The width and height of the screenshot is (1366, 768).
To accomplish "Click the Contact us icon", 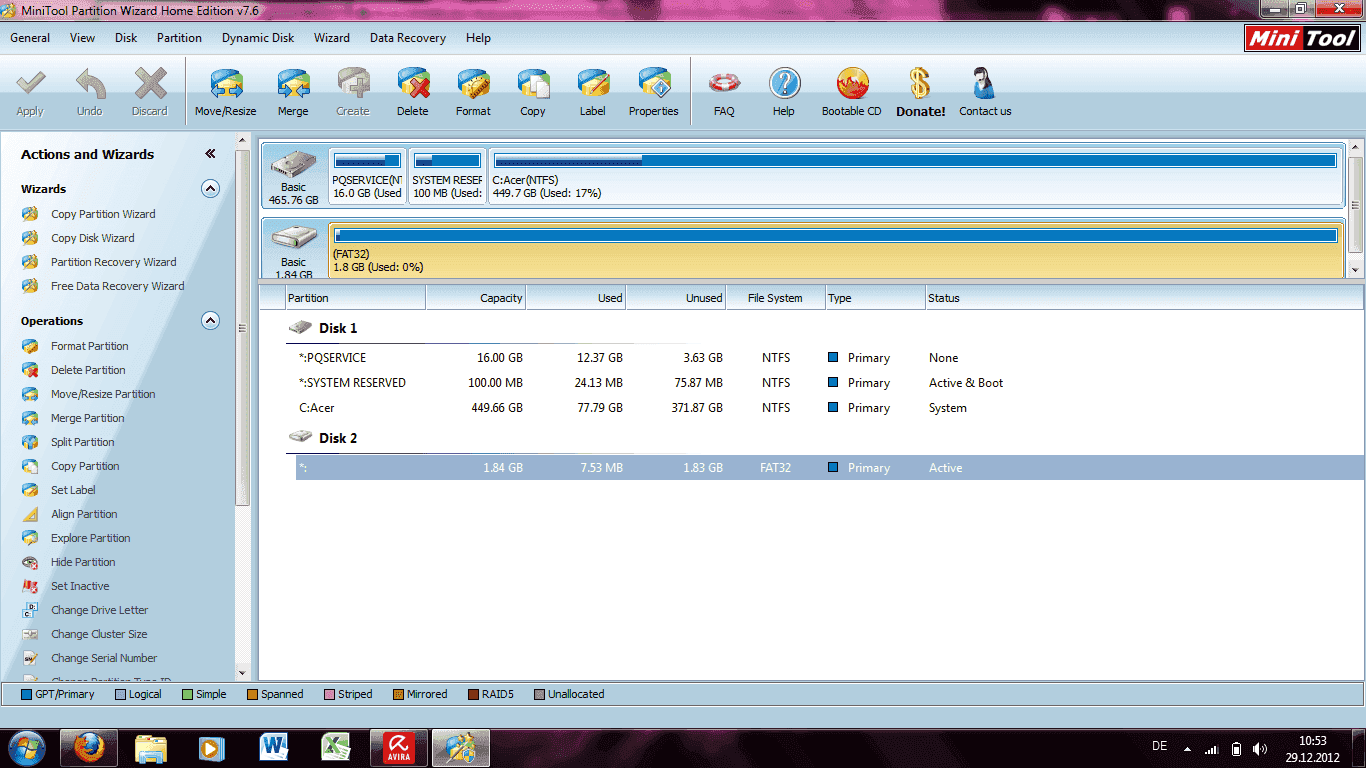I will pyautogui.click(x=985, y=83).
